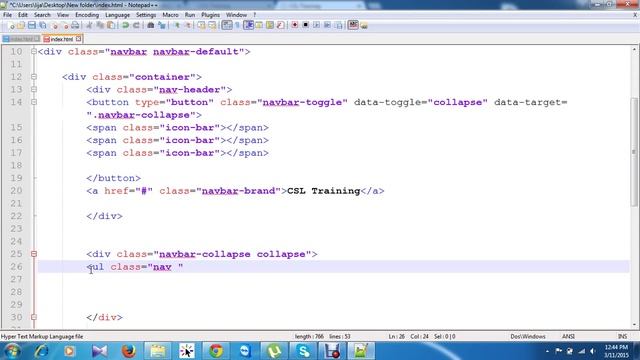Screen dimensions: 640x360
Task: Open the Settings menu
Action: [x=146, y=15]
